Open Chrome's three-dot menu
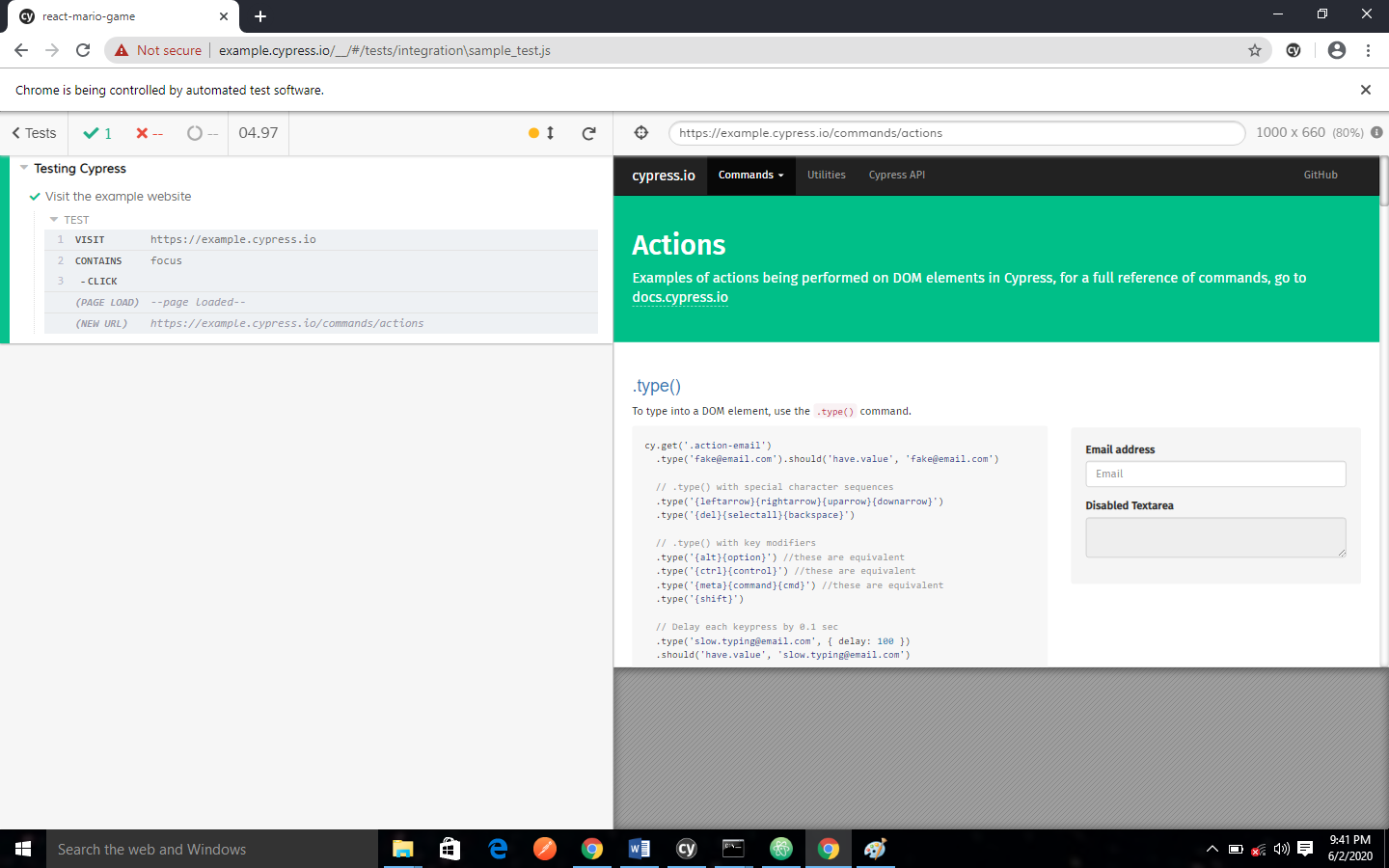The width and height of the screenshot is (1389, 868). point(1368,50)
